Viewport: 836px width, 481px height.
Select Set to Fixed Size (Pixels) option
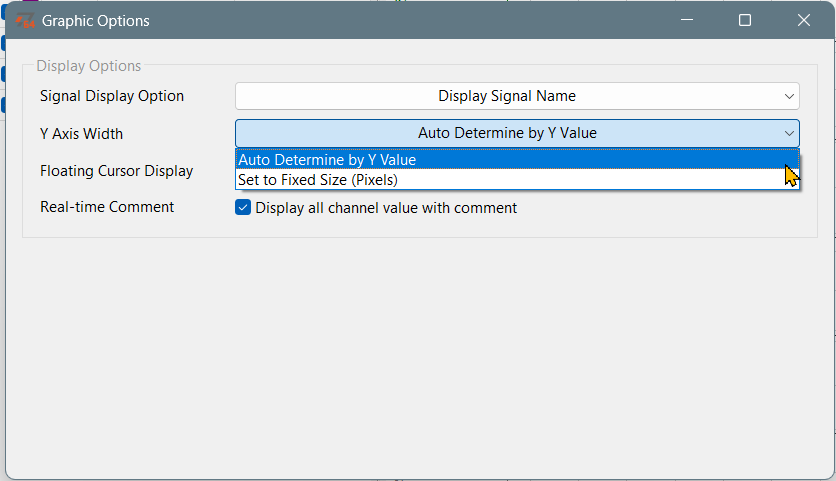(517, 180)
